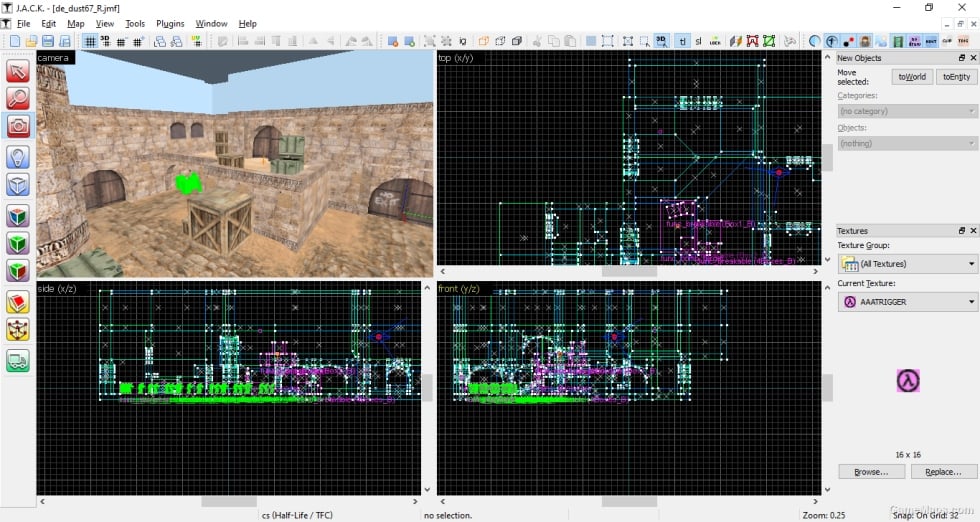
Task: Click the larger grid icon
Action: click(138, 41)
